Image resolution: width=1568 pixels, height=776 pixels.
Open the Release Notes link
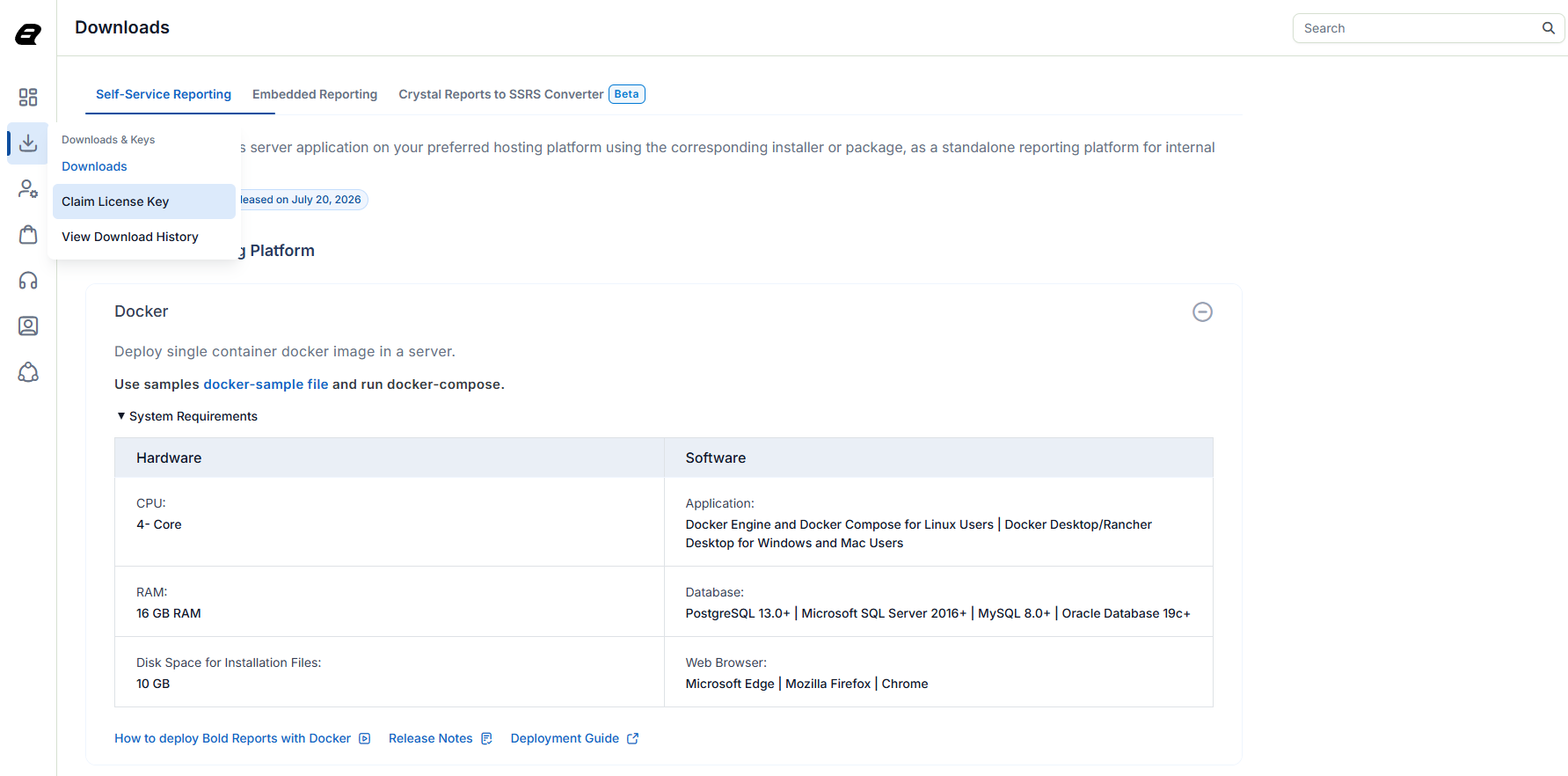(x=431, y=738)
